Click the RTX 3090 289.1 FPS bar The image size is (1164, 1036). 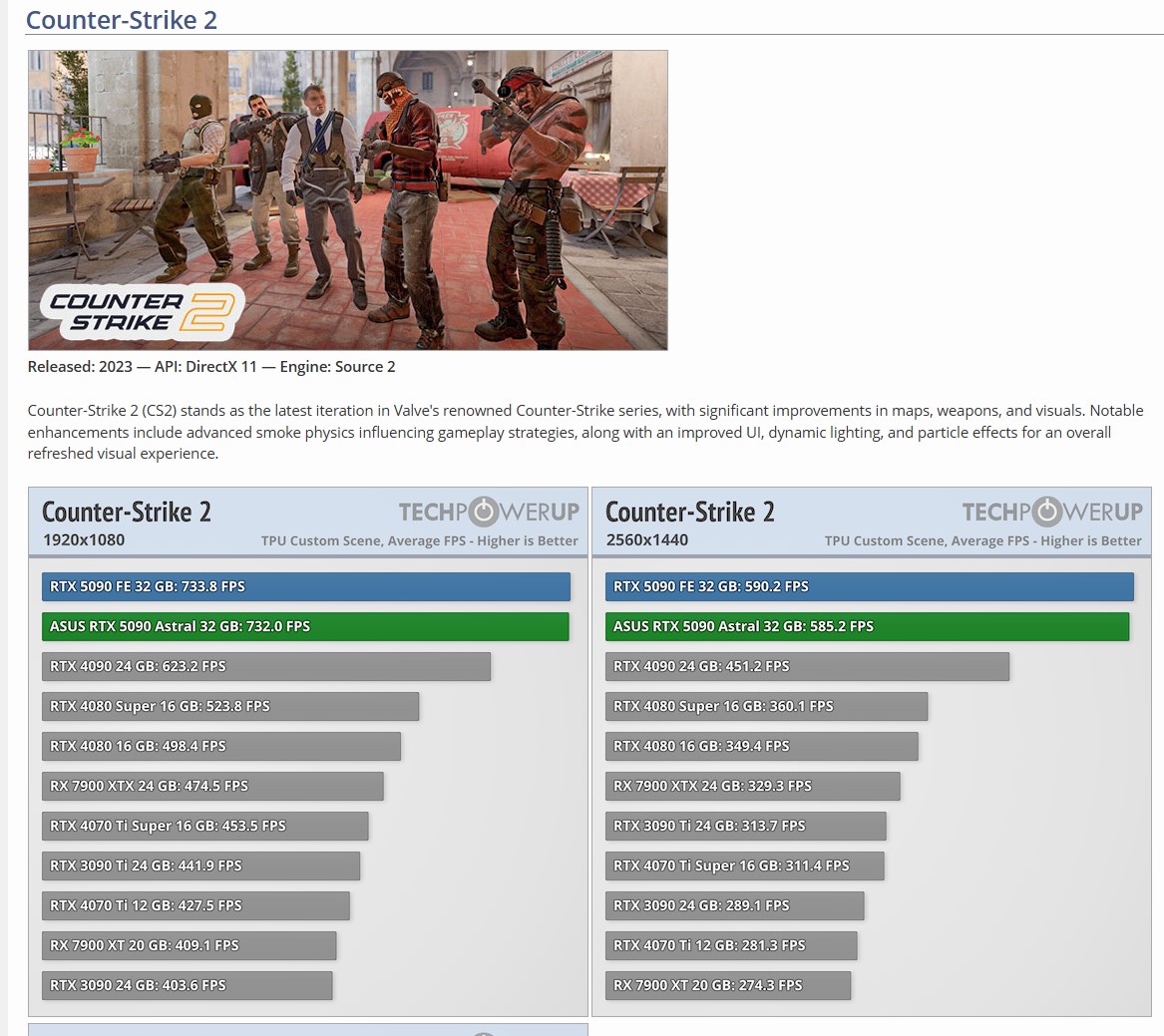735,906
